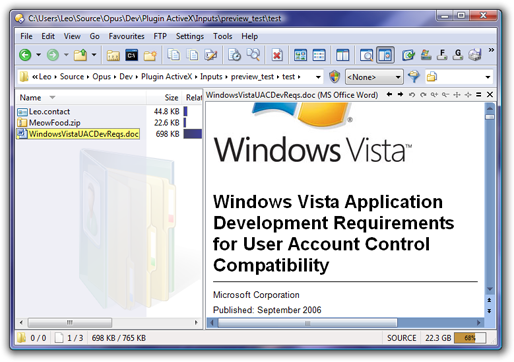Open the View menu

tap(72, 36)
